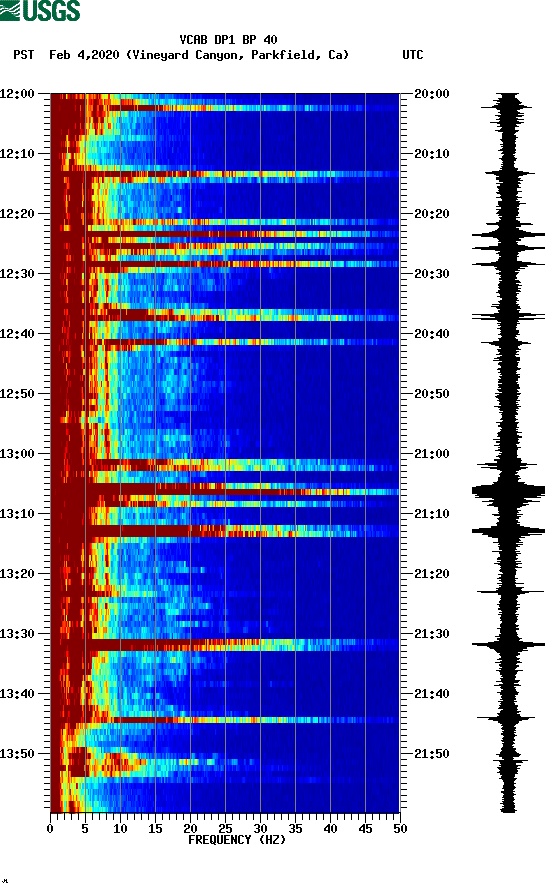552x892 pixels.
Task: Click the '13:50' PST time label
Action: tap(18, 754)
